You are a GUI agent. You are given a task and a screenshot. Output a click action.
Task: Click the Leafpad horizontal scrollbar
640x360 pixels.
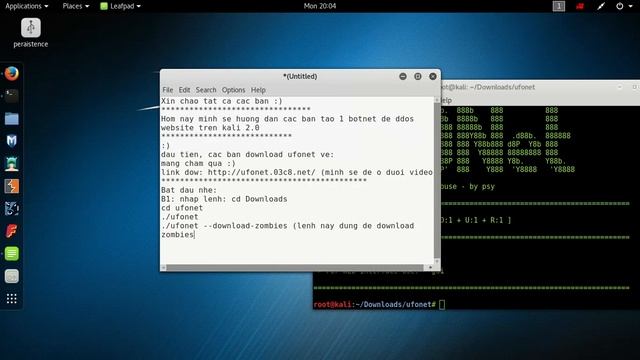[296, 267]
